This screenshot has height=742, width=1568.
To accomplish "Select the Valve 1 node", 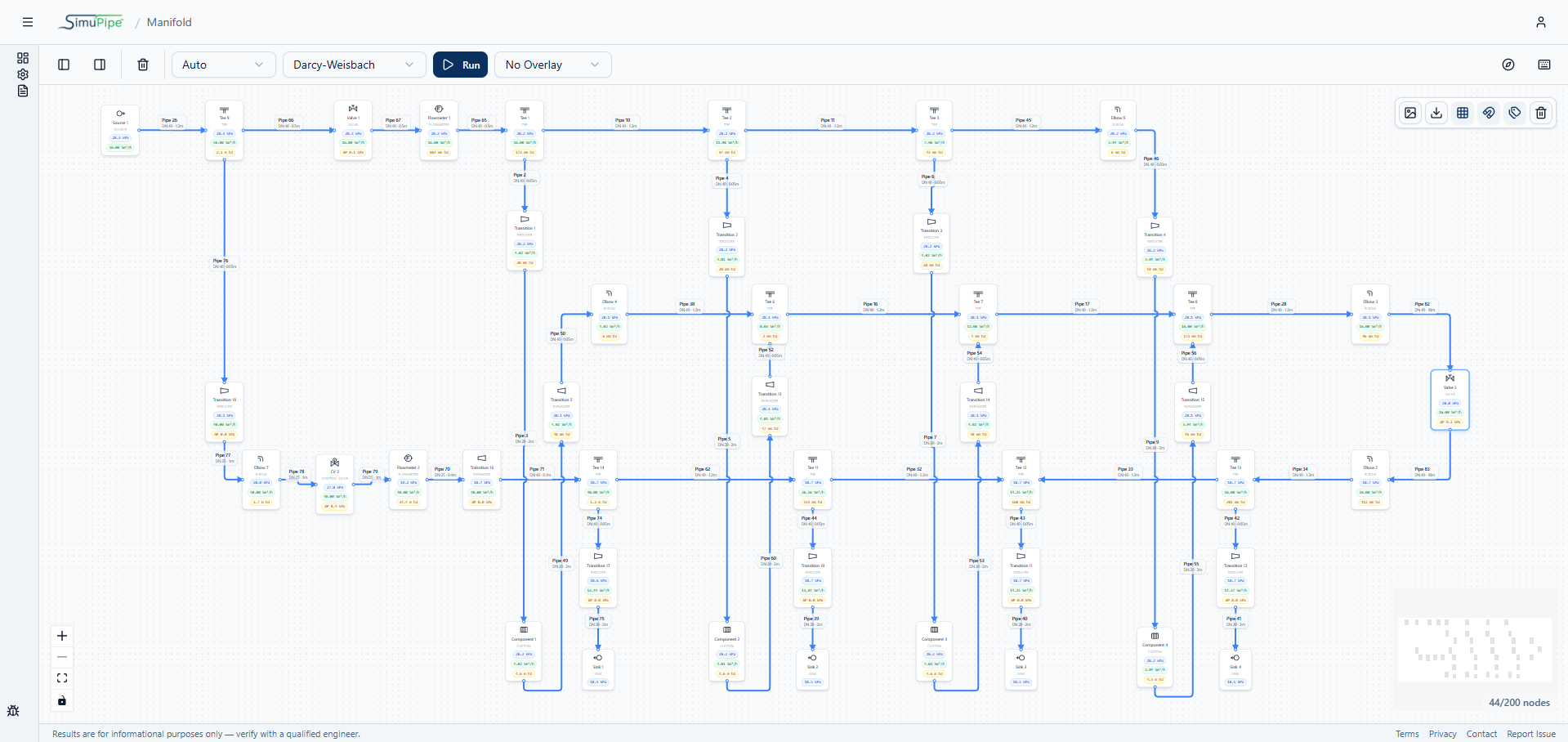I will pyautogui.click(x=353, y=131).
